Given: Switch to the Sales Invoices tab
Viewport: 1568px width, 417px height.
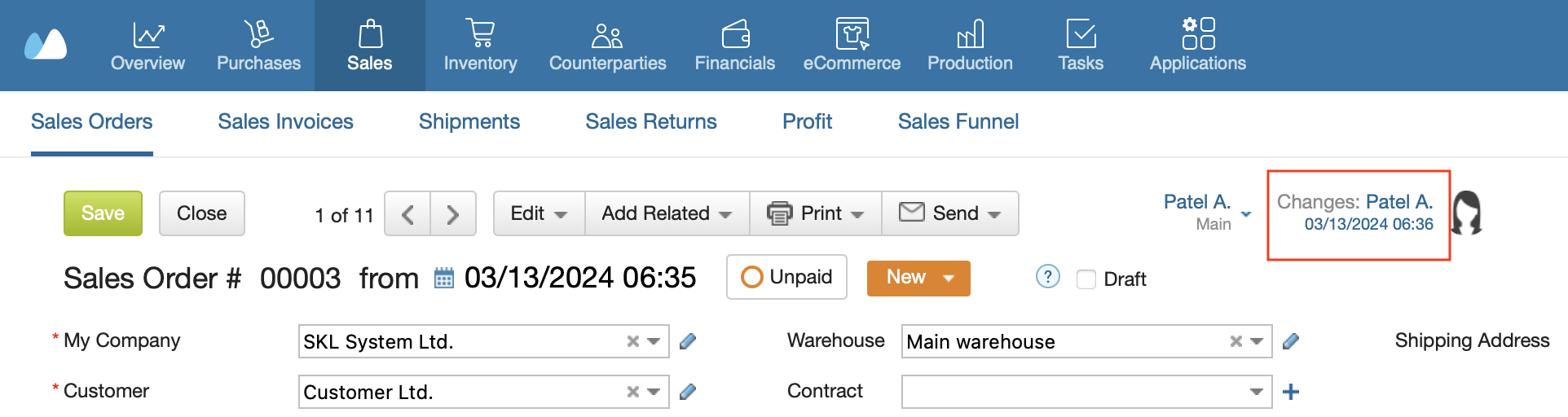Looking at the screenshot, I should [x=286, y=121].
